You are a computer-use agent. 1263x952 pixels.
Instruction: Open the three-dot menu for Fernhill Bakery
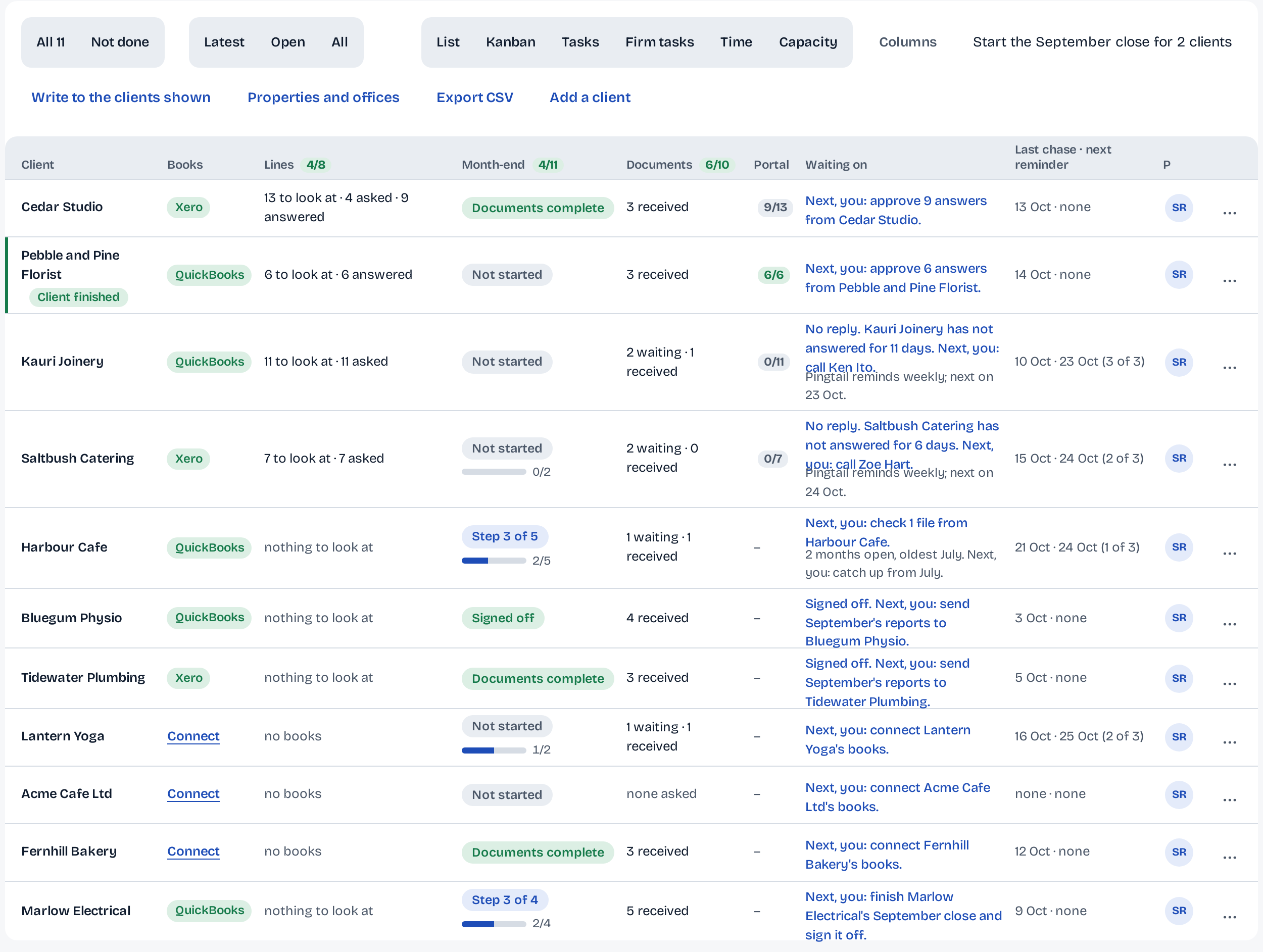point(1229,858)
